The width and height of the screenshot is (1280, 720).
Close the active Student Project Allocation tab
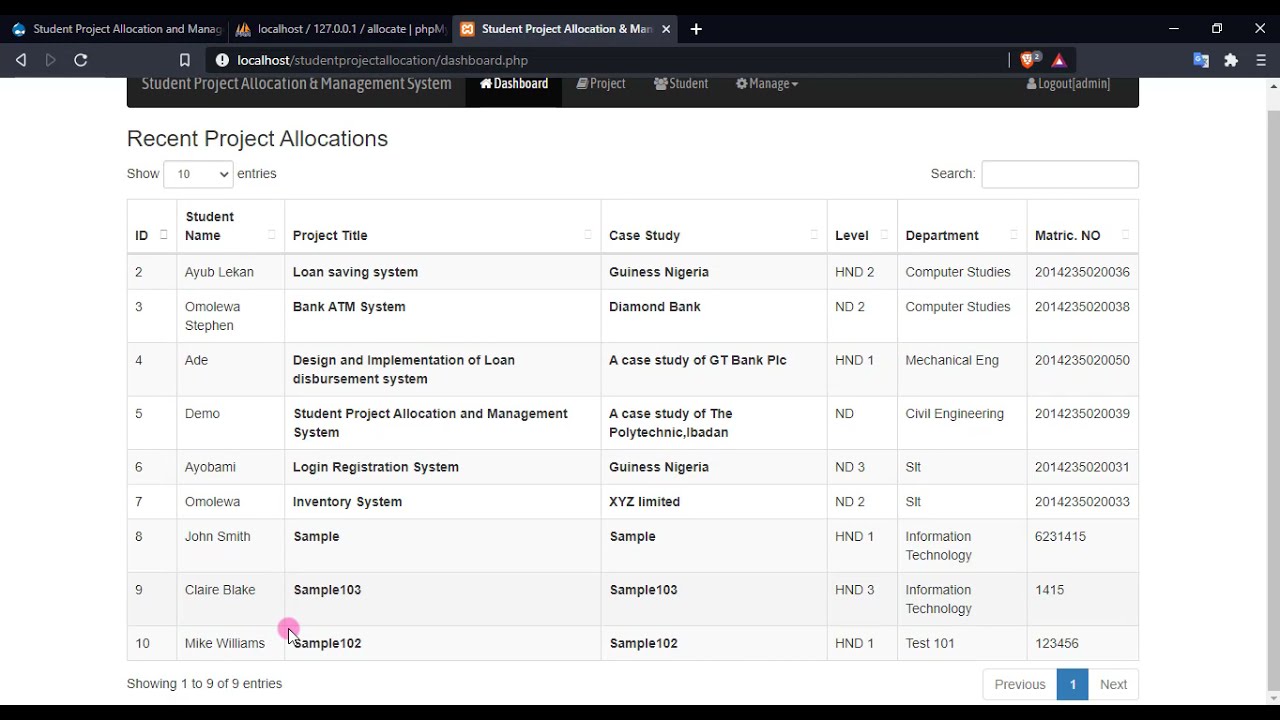click(x=667, y=29)
